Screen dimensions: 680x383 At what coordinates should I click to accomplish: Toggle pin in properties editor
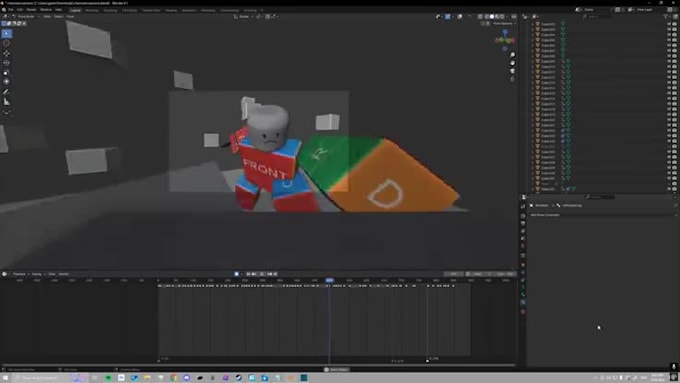point(675,205)
